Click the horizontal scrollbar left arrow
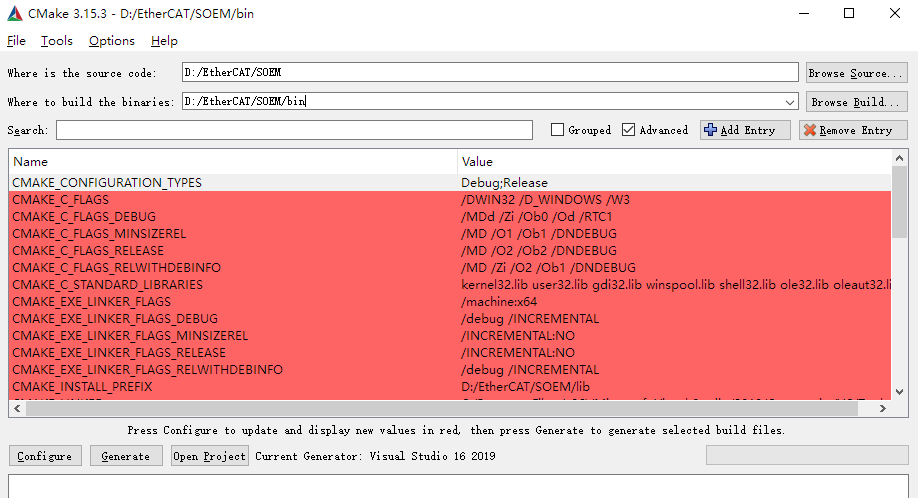The image size is (918, 498). coord(18,408)
